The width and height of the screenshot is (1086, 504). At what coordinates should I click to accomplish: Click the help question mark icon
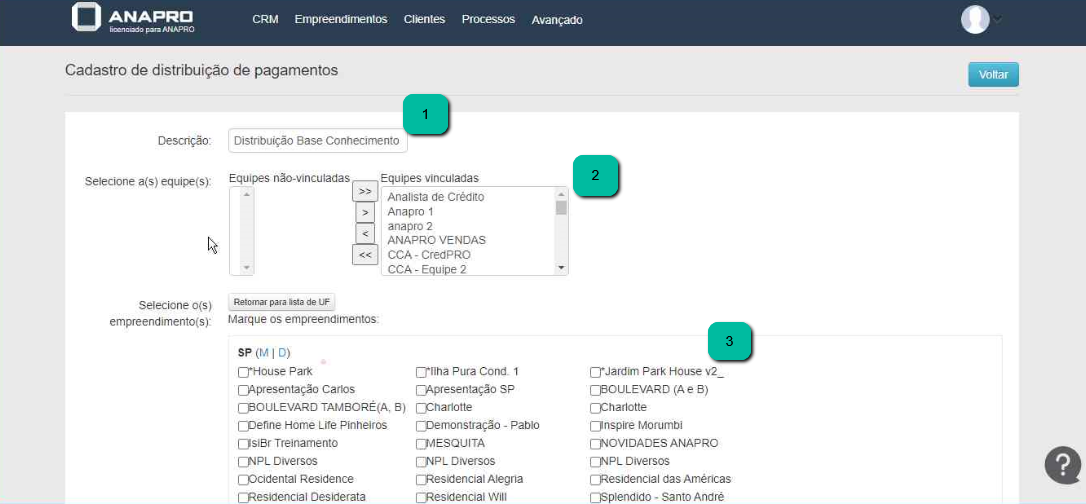1062,465
